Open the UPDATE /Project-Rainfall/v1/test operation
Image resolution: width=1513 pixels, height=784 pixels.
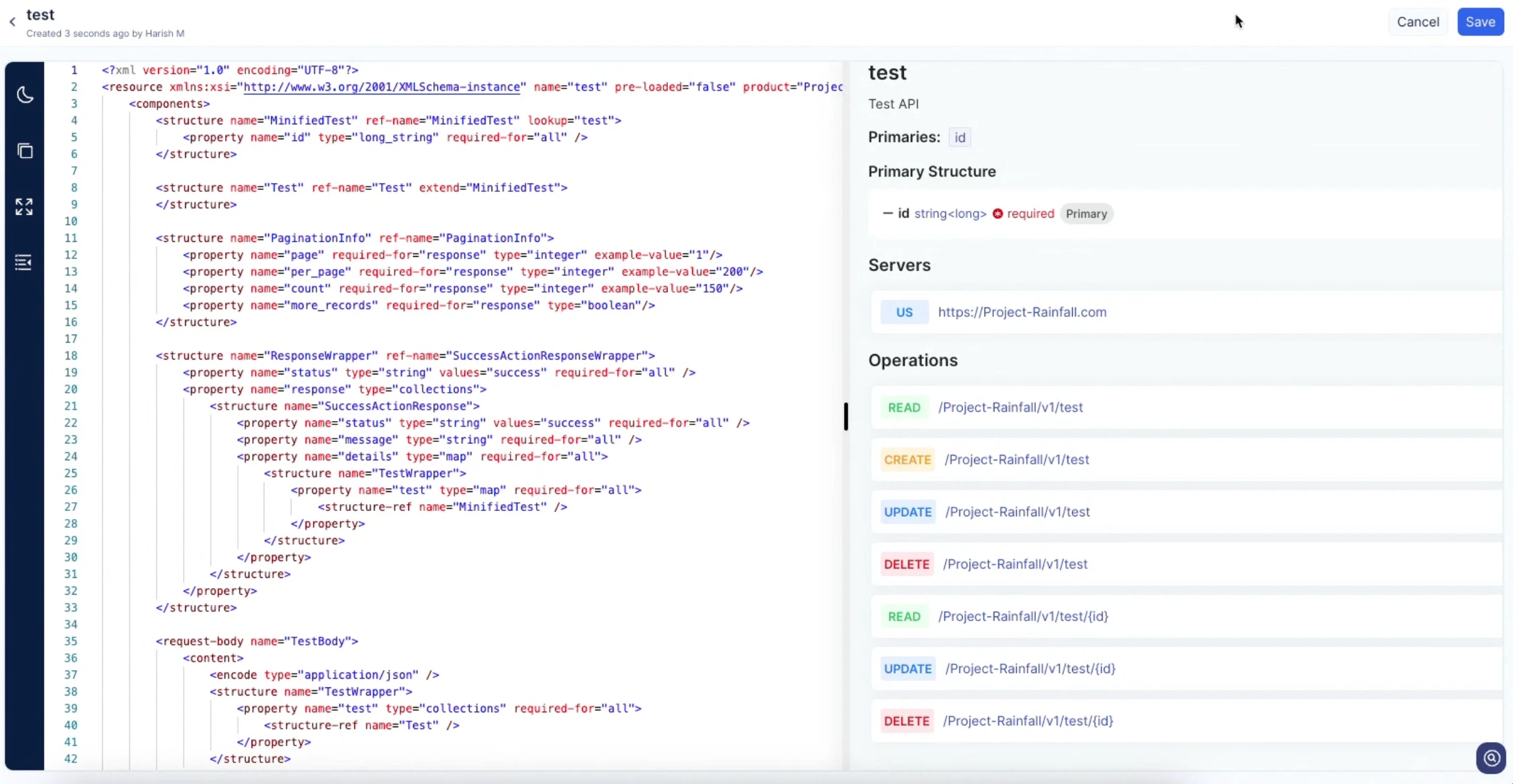tap(1186, 512)
